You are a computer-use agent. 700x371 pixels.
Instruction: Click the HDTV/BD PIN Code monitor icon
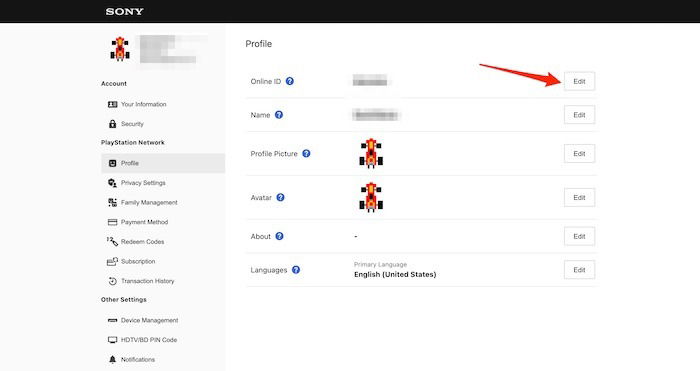(112, 340)
